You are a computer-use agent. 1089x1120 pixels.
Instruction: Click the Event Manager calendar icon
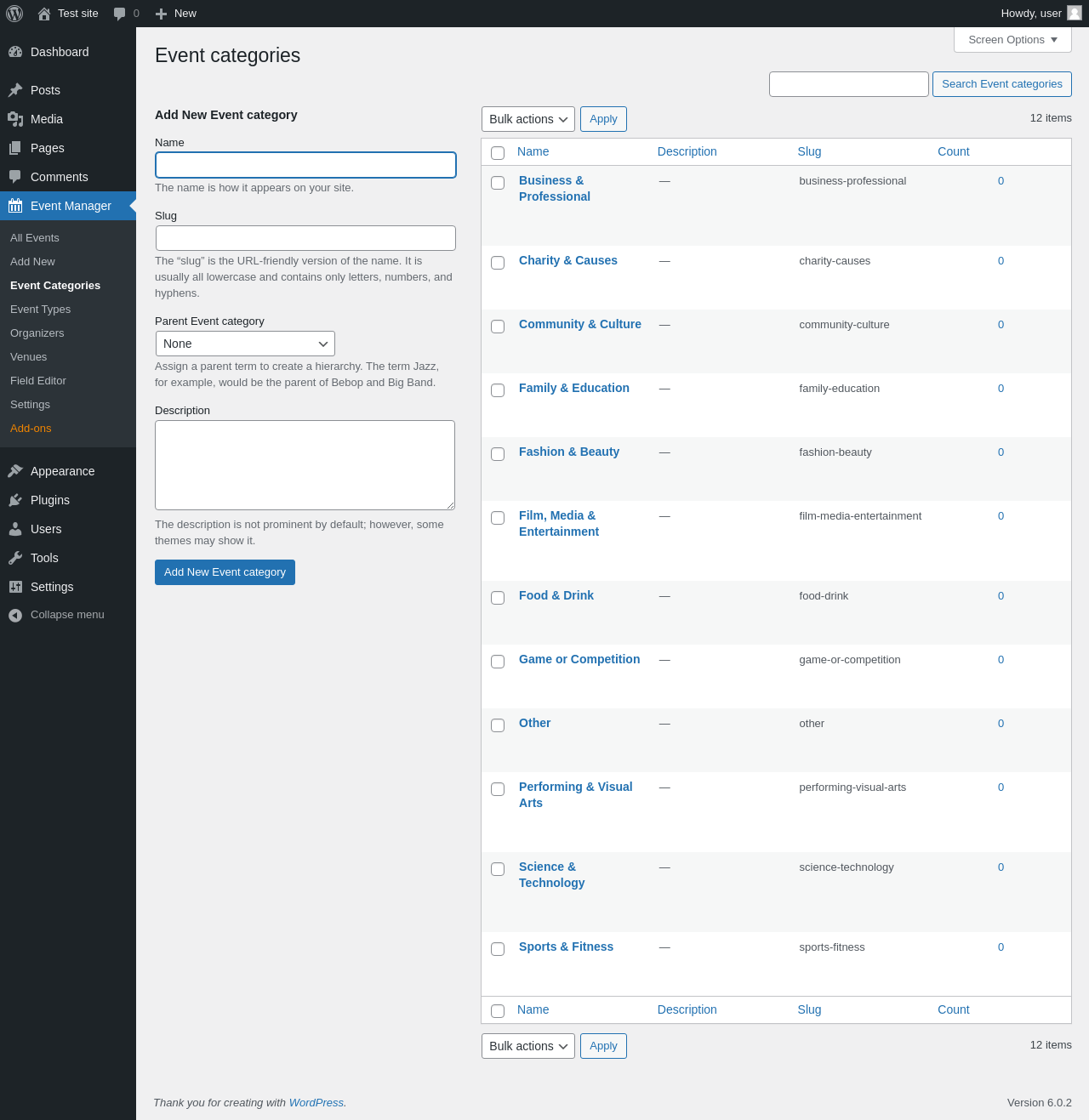(15, 206)
